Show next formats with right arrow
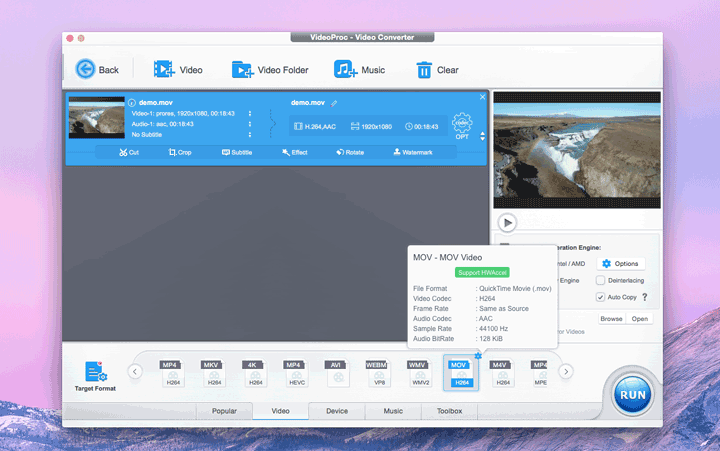The image size is (720, 451). click(566, 371)
